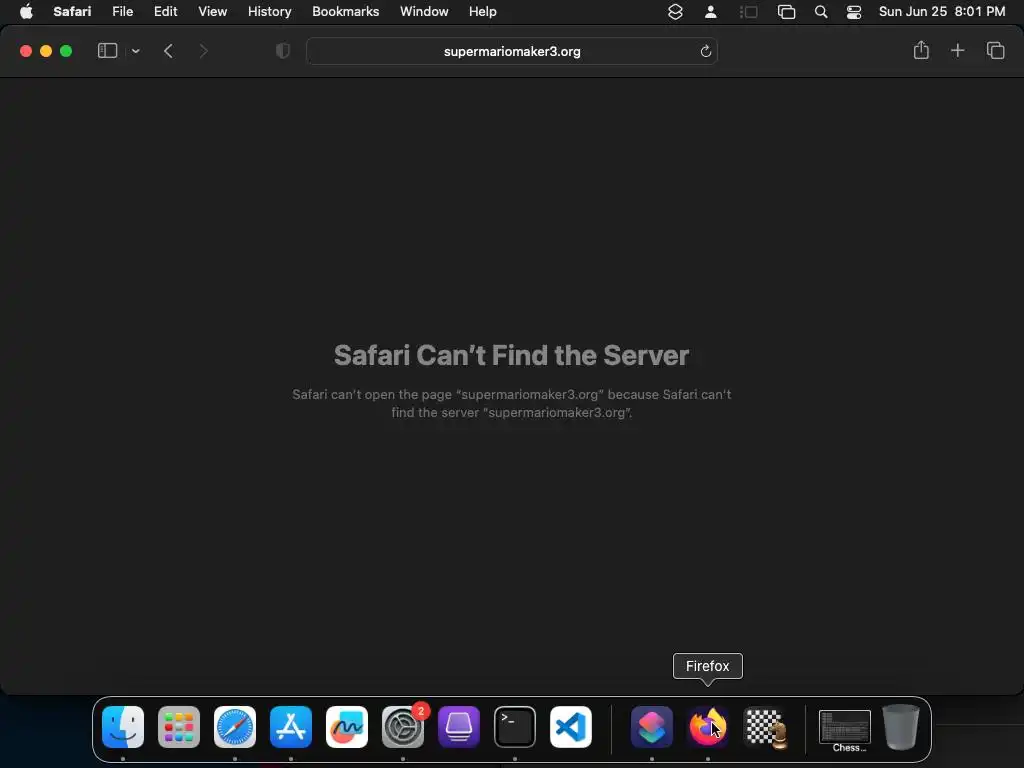Go forward with the forward arrow
Screen dimensions: 1024x768
click(203, 51)
